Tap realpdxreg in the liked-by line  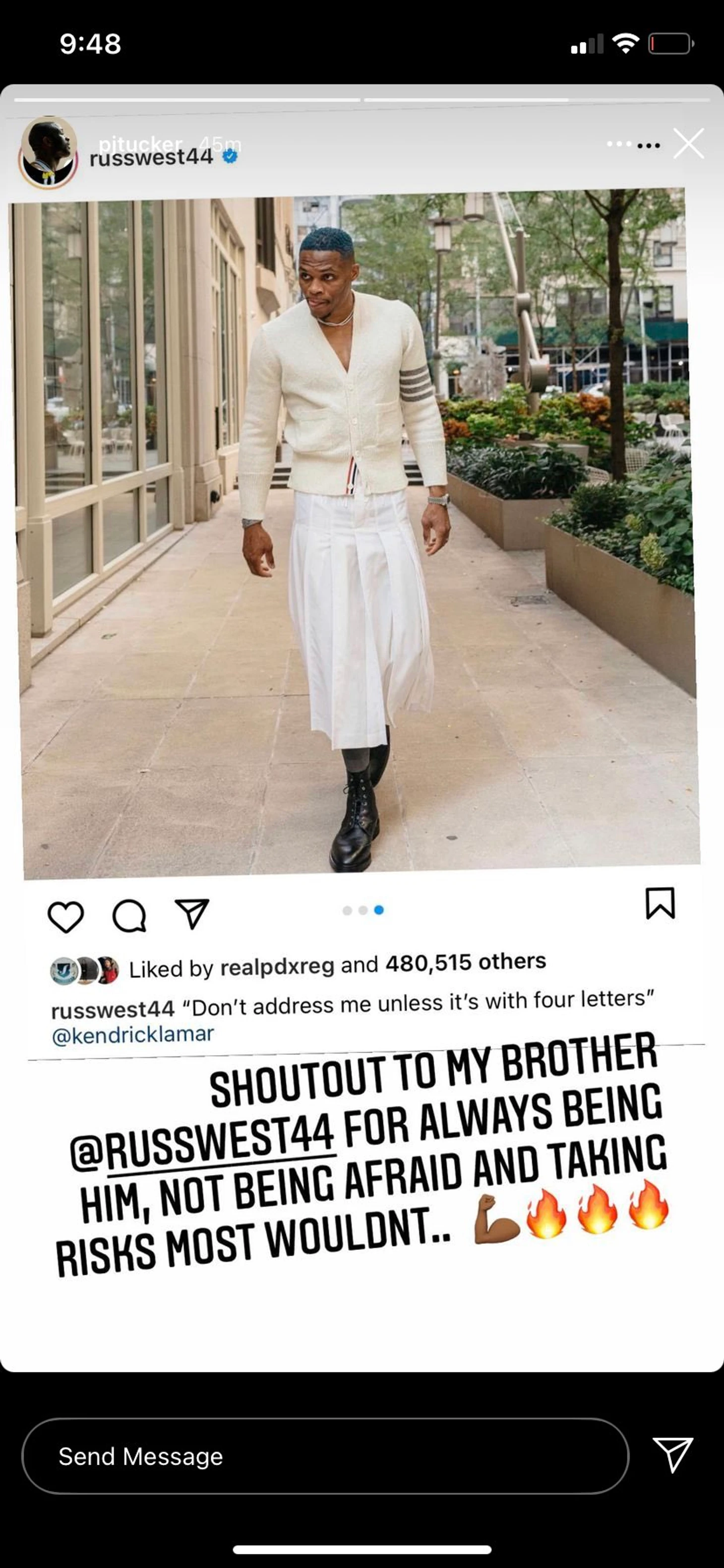tap(277, 967)
